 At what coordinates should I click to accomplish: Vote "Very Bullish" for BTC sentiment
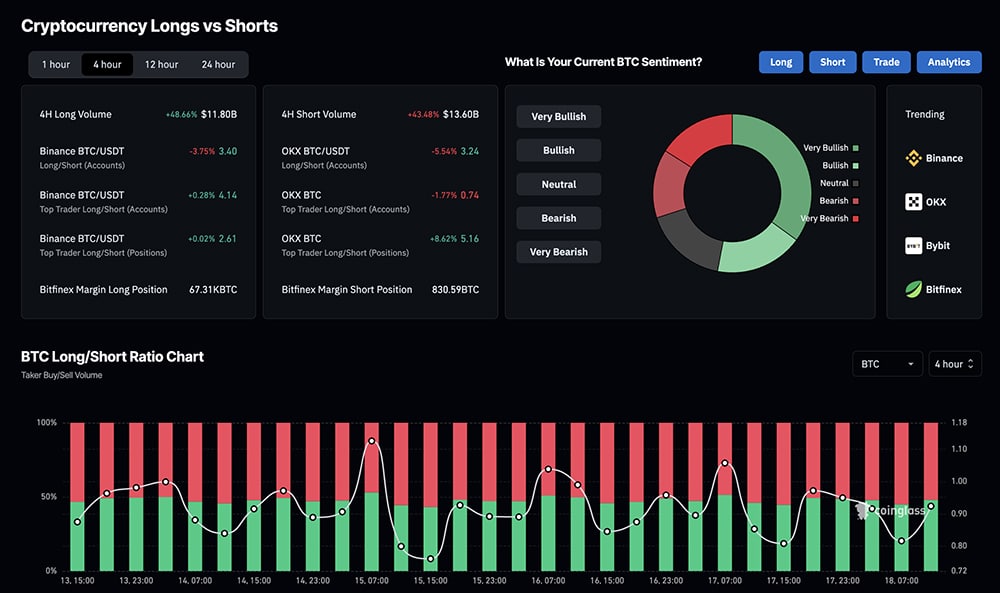tap(558, 116)
